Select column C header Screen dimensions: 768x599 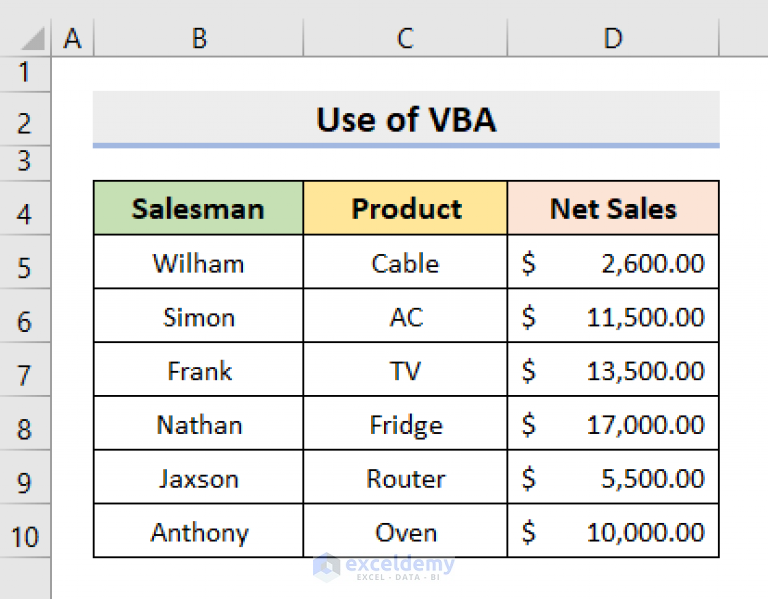(405, 38)
